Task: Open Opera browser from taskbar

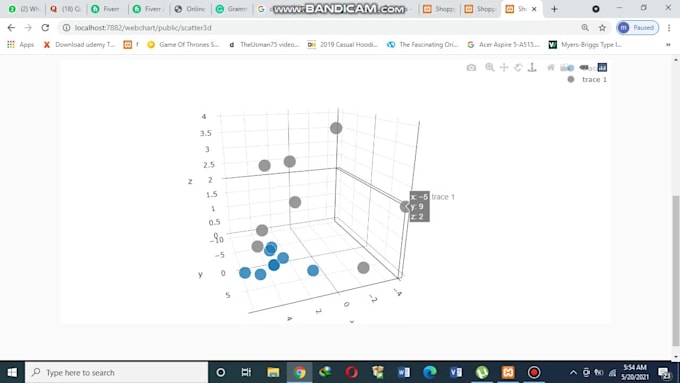Action: pyautogui.click(x=351, y=372)
